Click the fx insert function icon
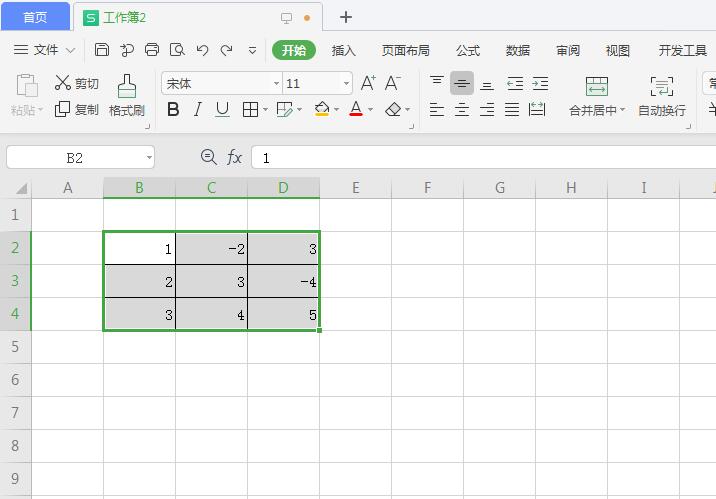Screen dimensions: 716x499 [234, 157]
